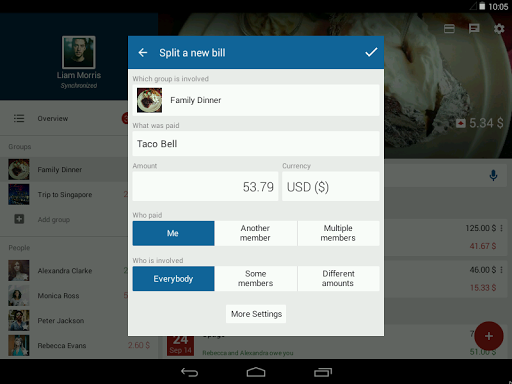Image resolution: width=512 pixels, height=384 pixels.
Task: Tap the credit card icon in header
Action: click(449, 29)
